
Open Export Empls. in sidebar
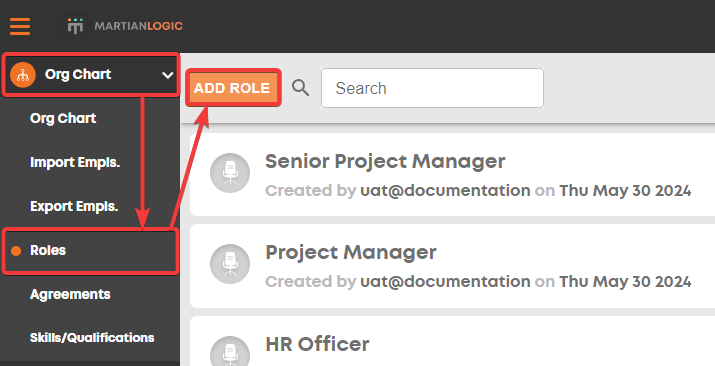click(74, 206)
